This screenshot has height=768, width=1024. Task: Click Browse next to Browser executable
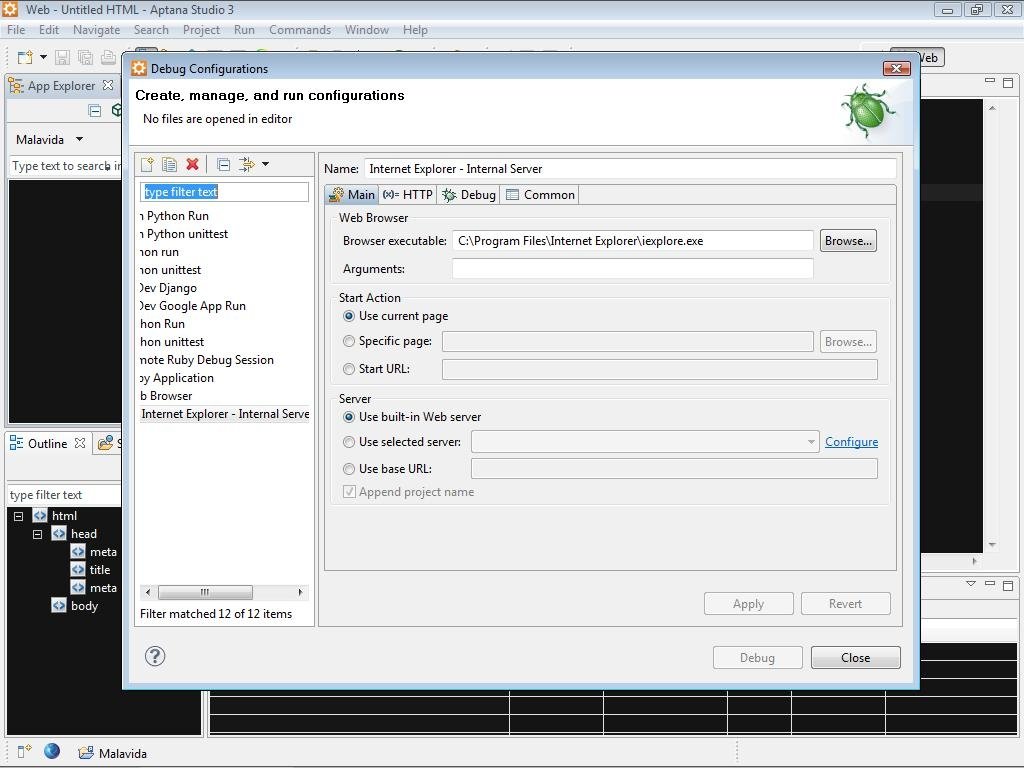pyautogui.click(x=848, y=241)
